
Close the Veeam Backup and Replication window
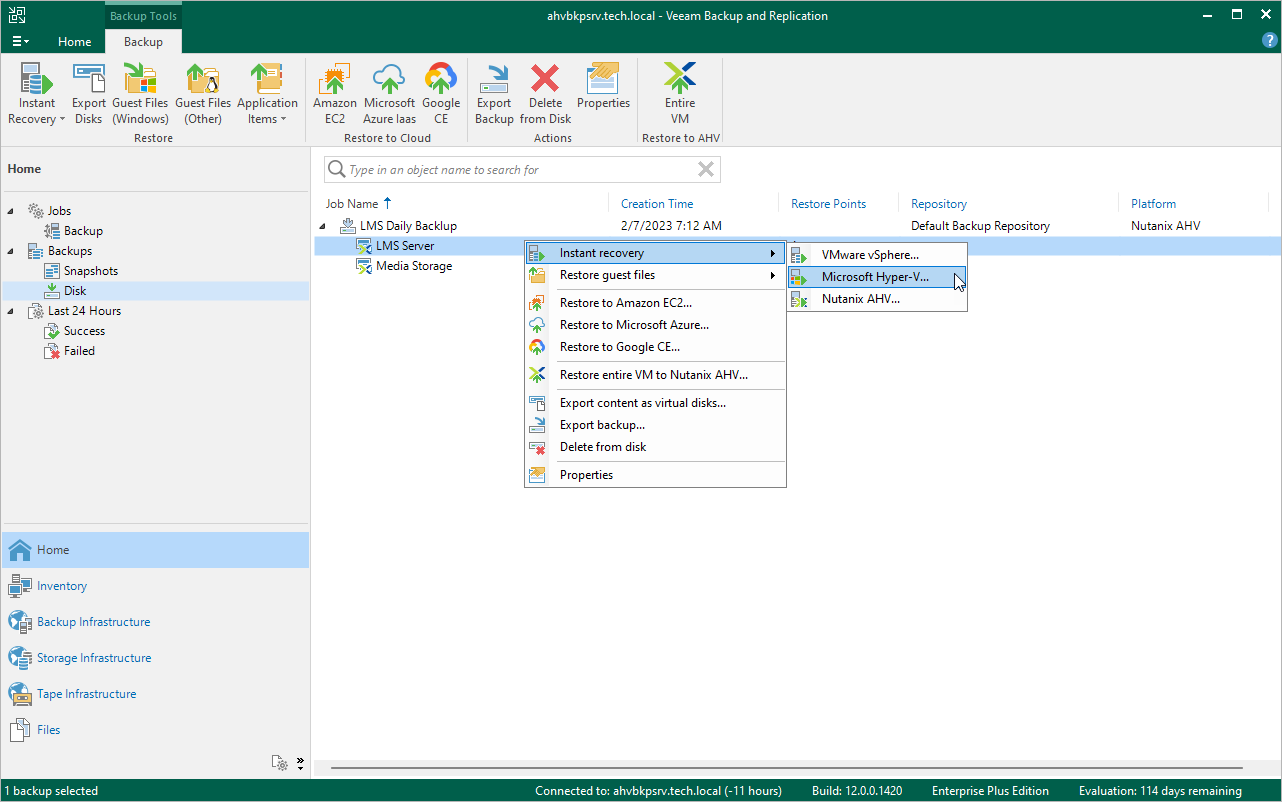(x=1265, y=15)
